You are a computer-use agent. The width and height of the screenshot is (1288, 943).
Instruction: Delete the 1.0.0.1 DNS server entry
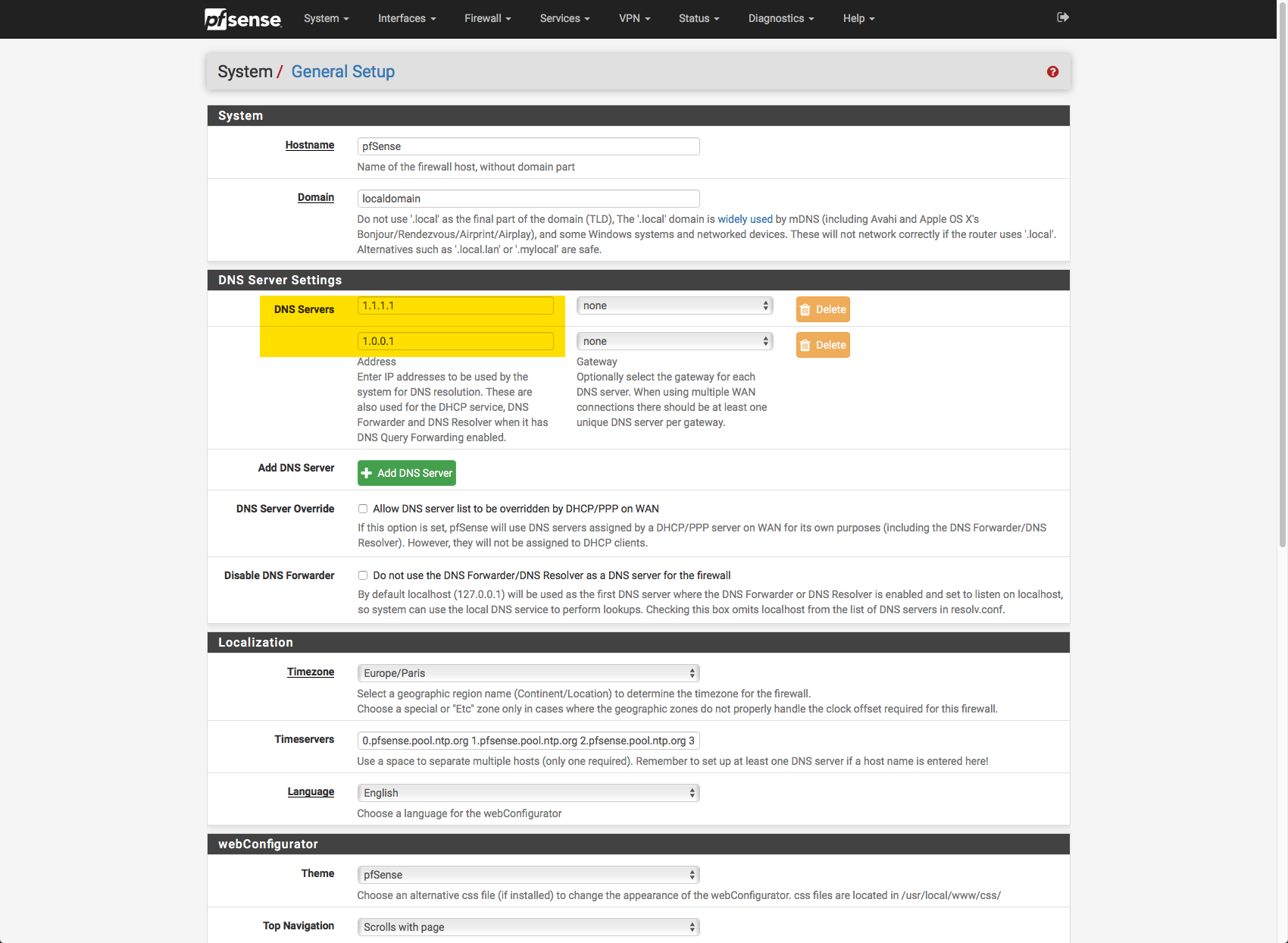pyautogui.click(x=822, y=345)
